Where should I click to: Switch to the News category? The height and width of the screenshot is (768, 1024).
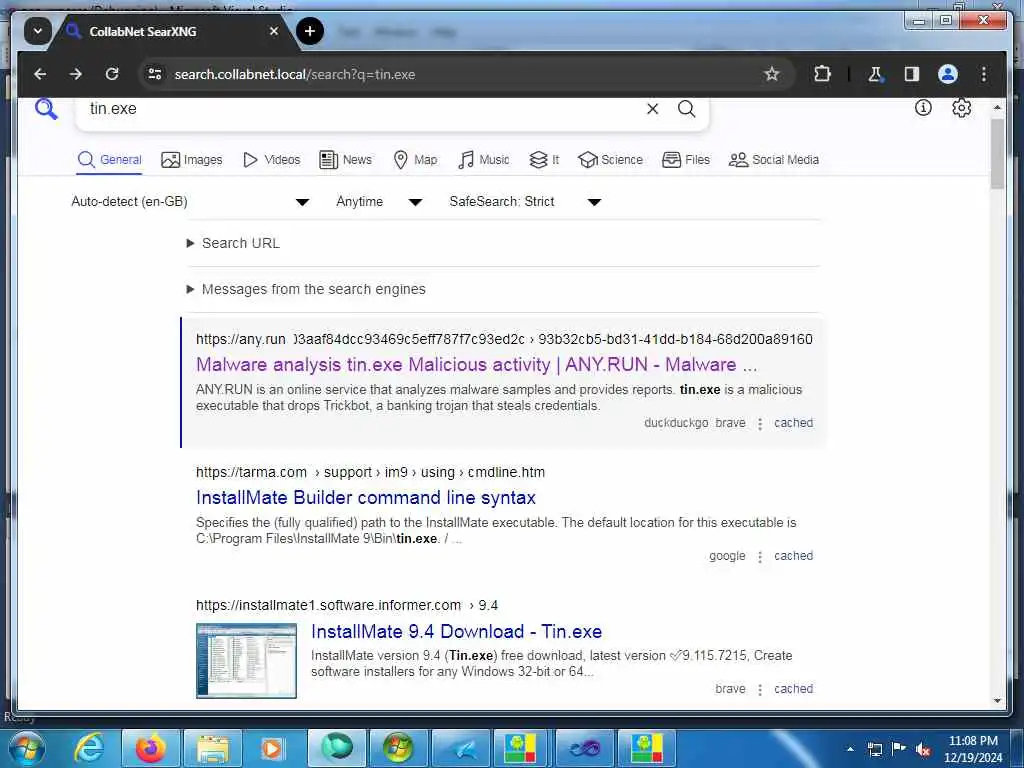(x=345, y=160)
